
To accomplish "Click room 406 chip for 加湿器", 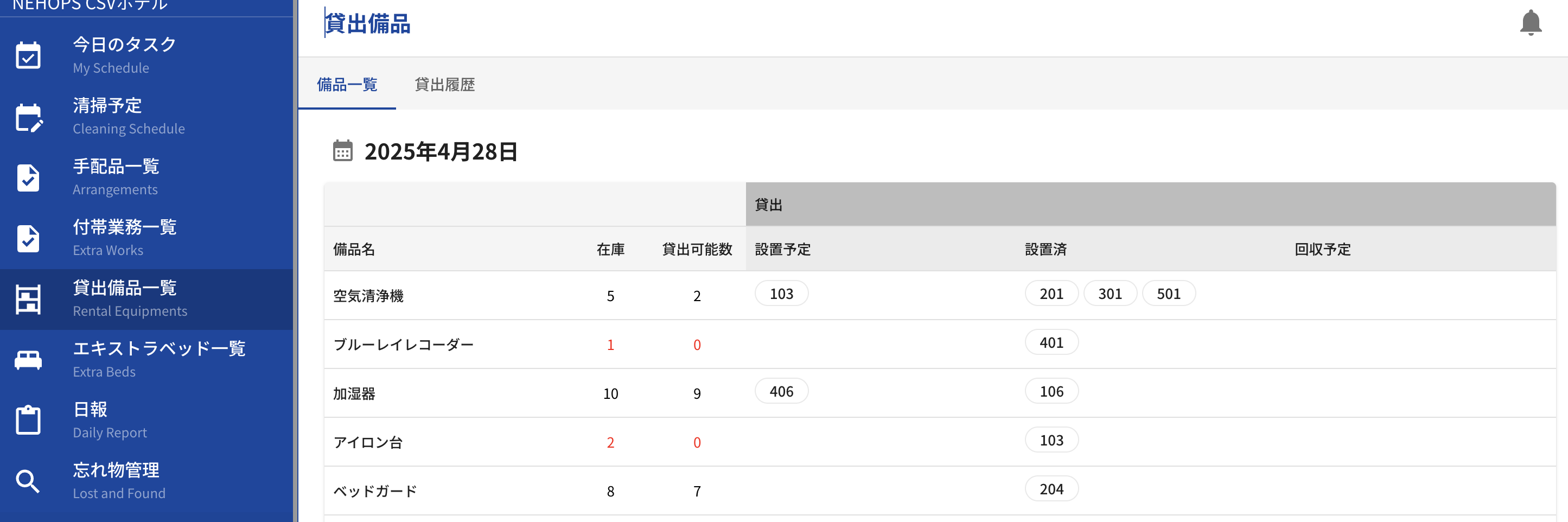I will point(781,392).
